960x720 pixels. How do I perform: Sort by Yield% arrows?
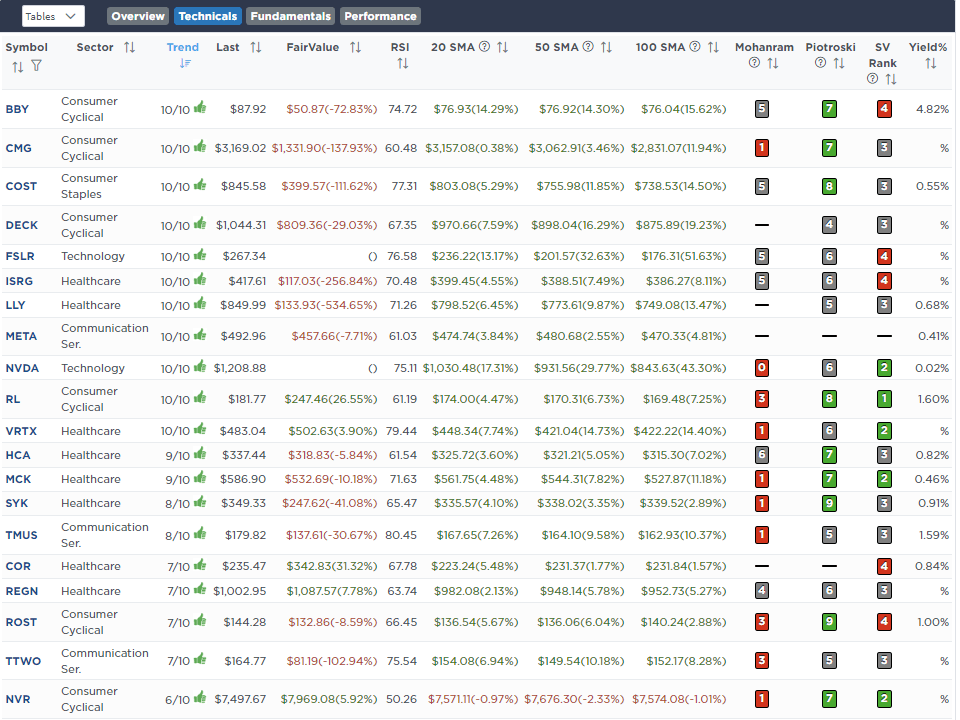pyautogui.click(x=931, y=63)
